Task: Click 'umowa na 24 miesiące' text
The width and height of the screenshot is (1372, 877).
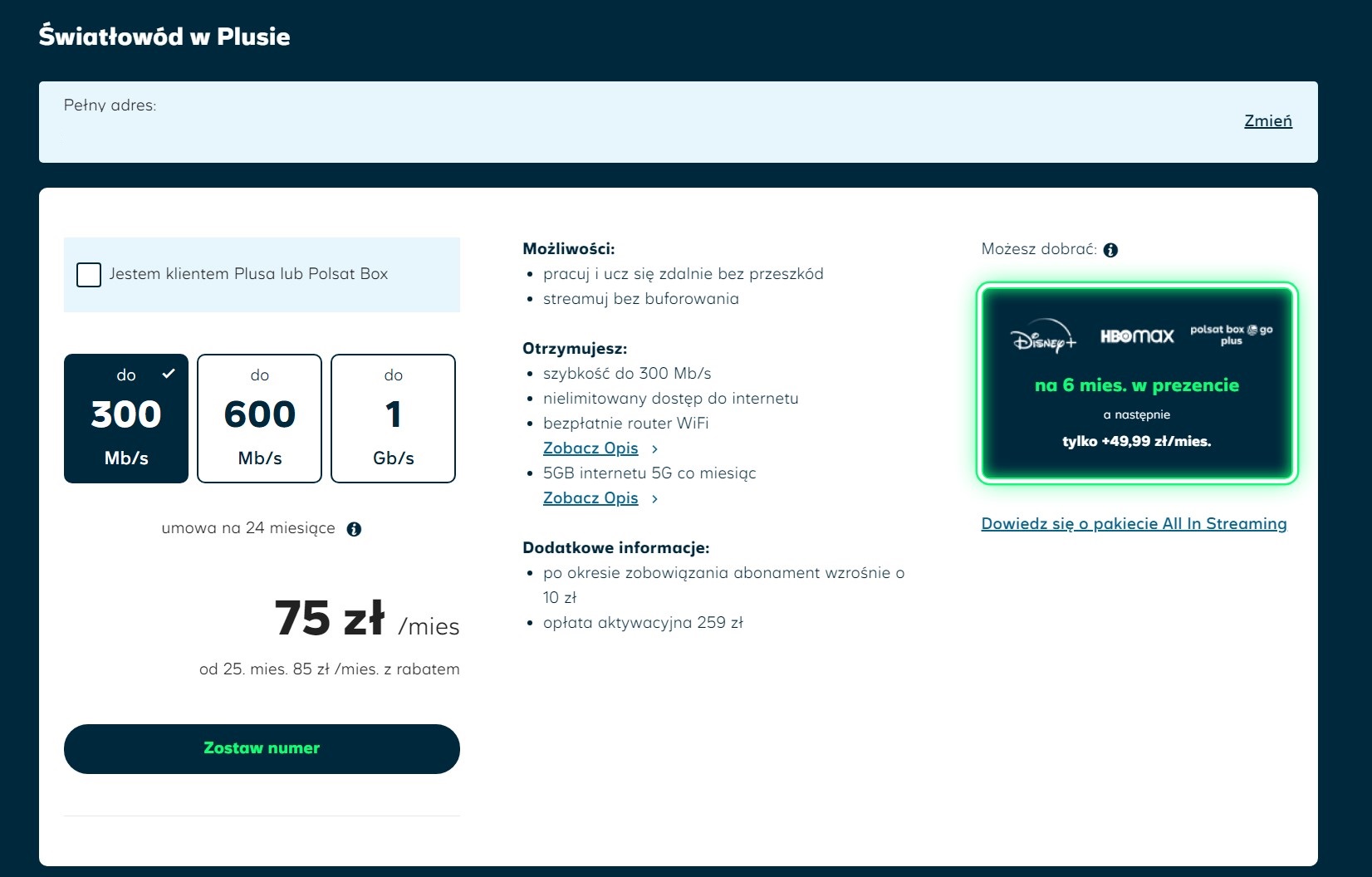Action: 248,528
